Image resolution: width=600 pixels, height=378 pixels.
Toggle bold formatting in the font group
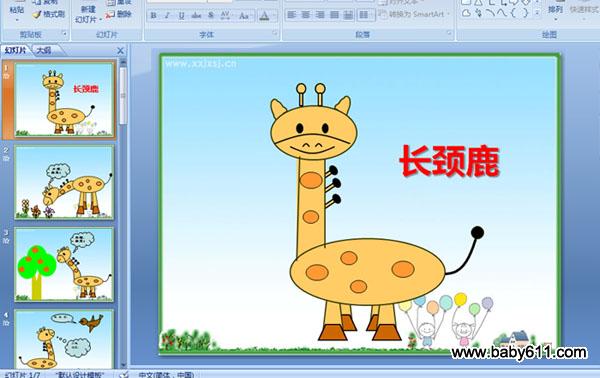[x=153, y=16]
